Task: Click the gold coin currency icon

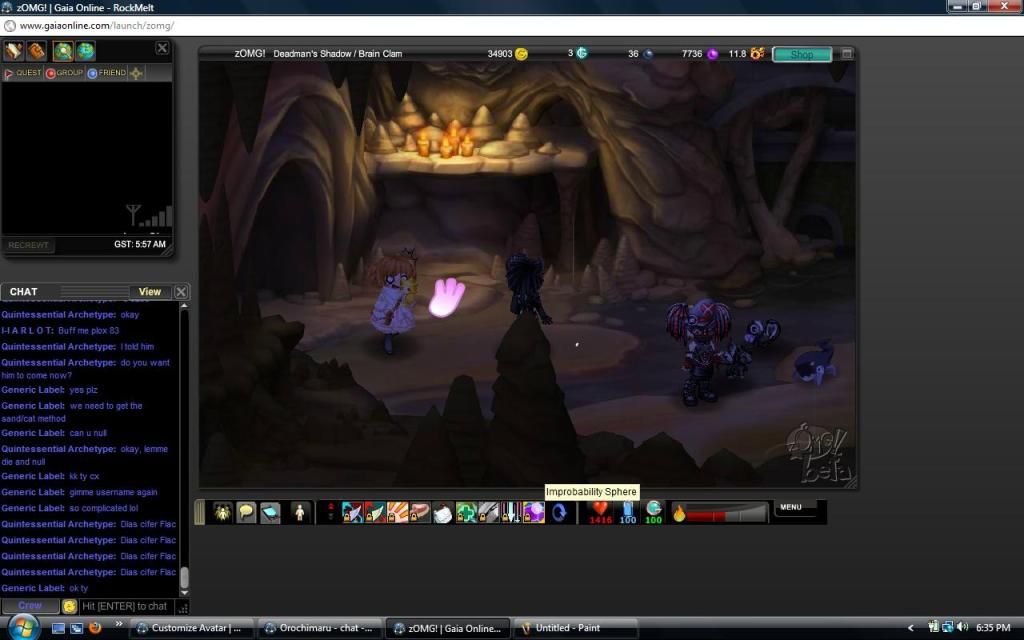Action: (521, 54)
